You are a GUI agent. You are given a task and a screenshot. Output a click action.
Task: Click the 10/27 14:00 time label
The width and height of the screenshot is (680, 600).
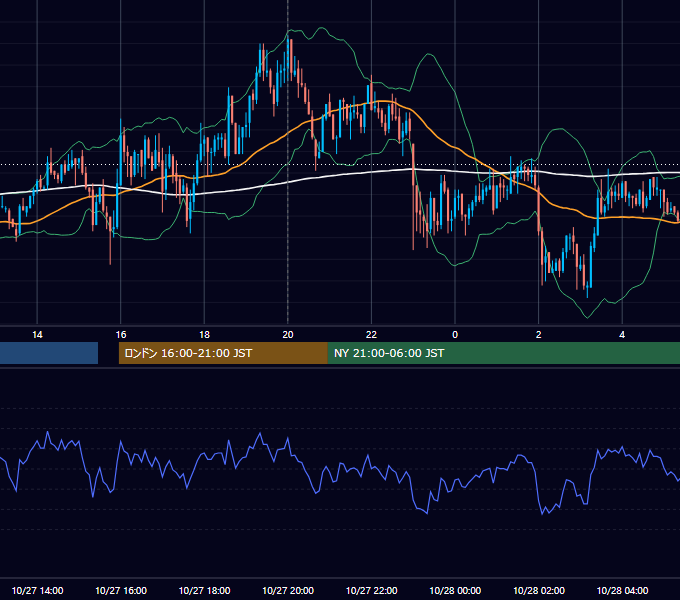[37, 590]
